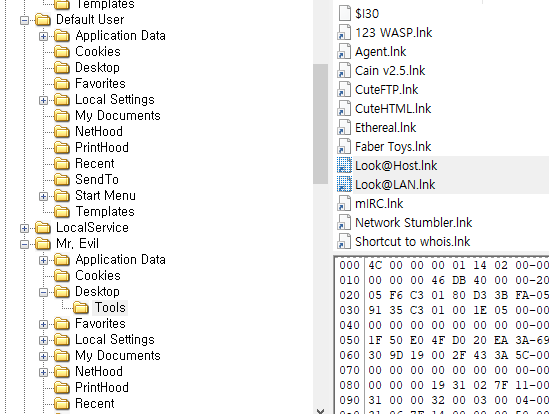This screenshot has height=414, width=549.
Task: Click Recent folder icon under Default User
Action: point(62,164)
